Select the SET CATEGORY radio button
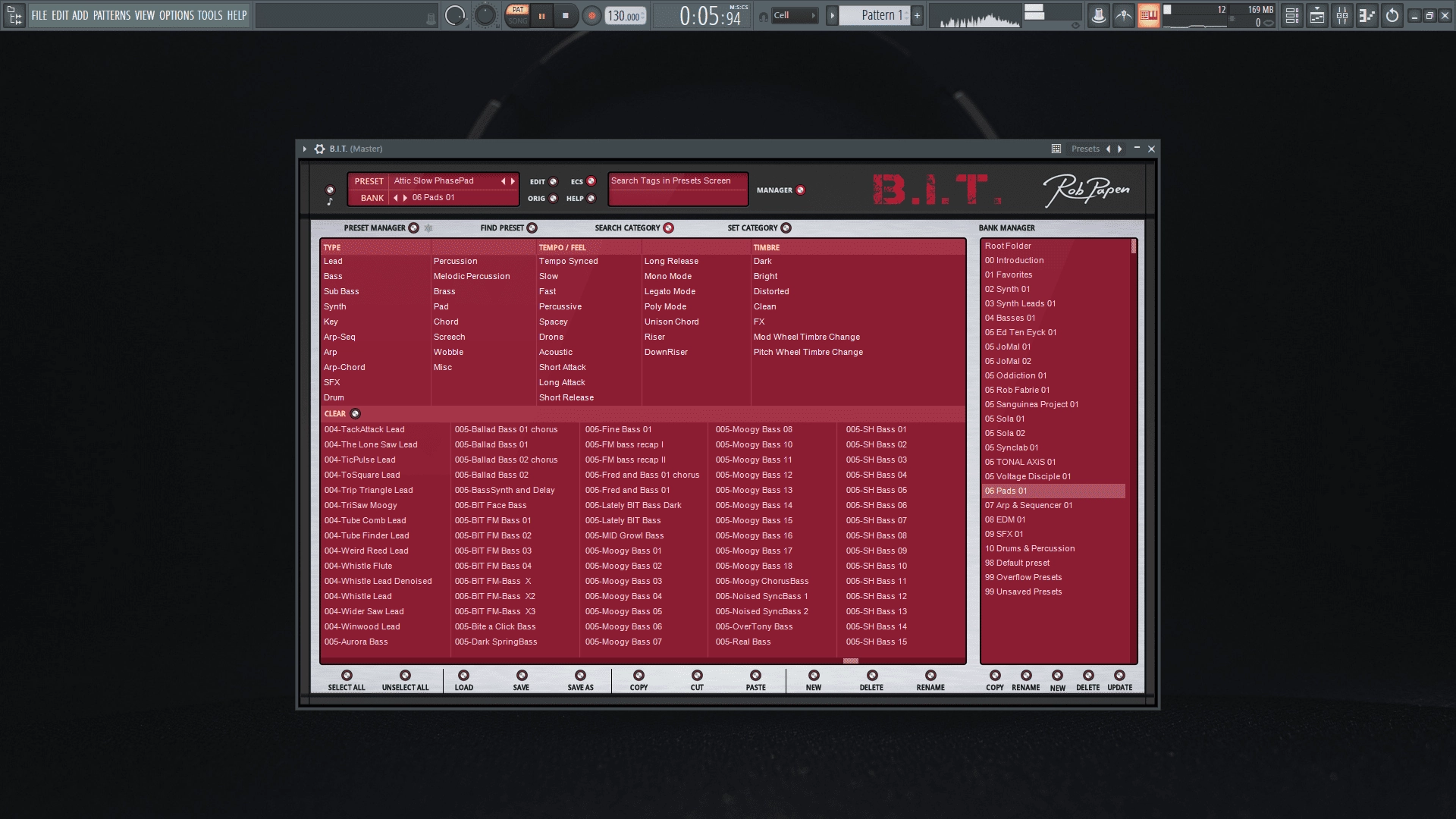Image resolution: width=1456 pixels, height=819 pixels. (x=786, y=227)
